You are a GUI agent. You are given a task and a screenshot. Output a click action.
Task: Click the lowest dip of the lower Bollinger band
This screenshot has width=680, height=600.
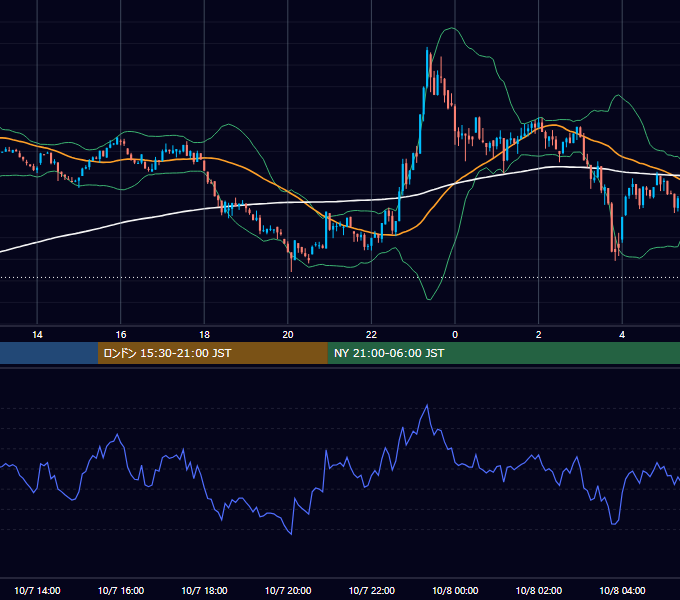point(429,299)
